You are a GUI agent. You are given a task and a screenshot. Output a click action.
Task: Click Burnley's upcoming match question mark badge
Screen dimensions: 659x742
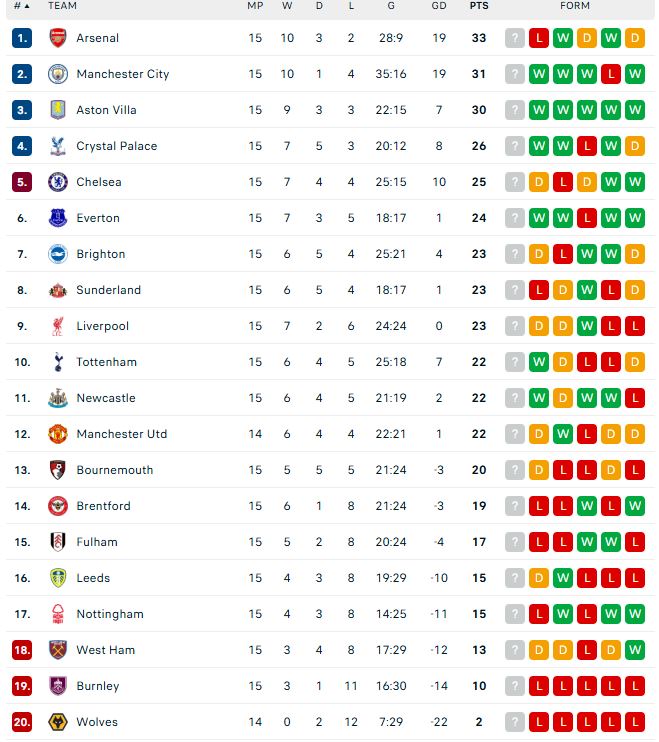515,686
